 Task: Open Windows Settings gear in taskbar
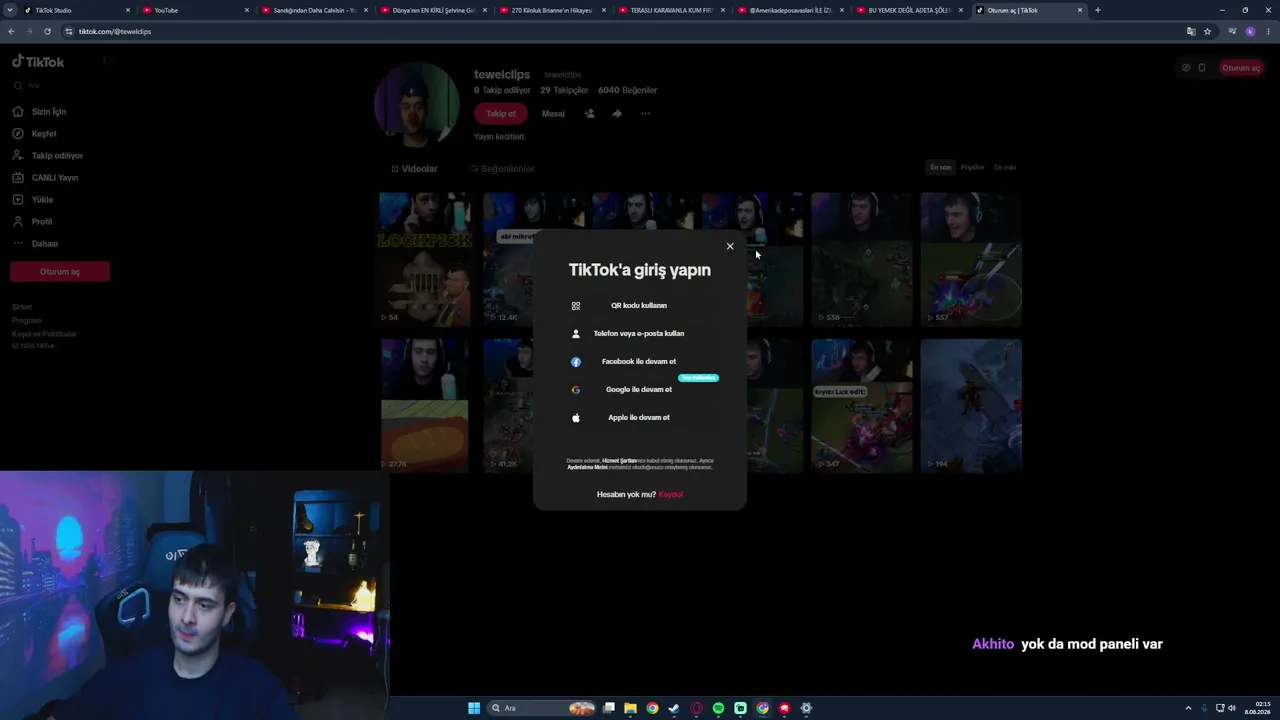806,708
